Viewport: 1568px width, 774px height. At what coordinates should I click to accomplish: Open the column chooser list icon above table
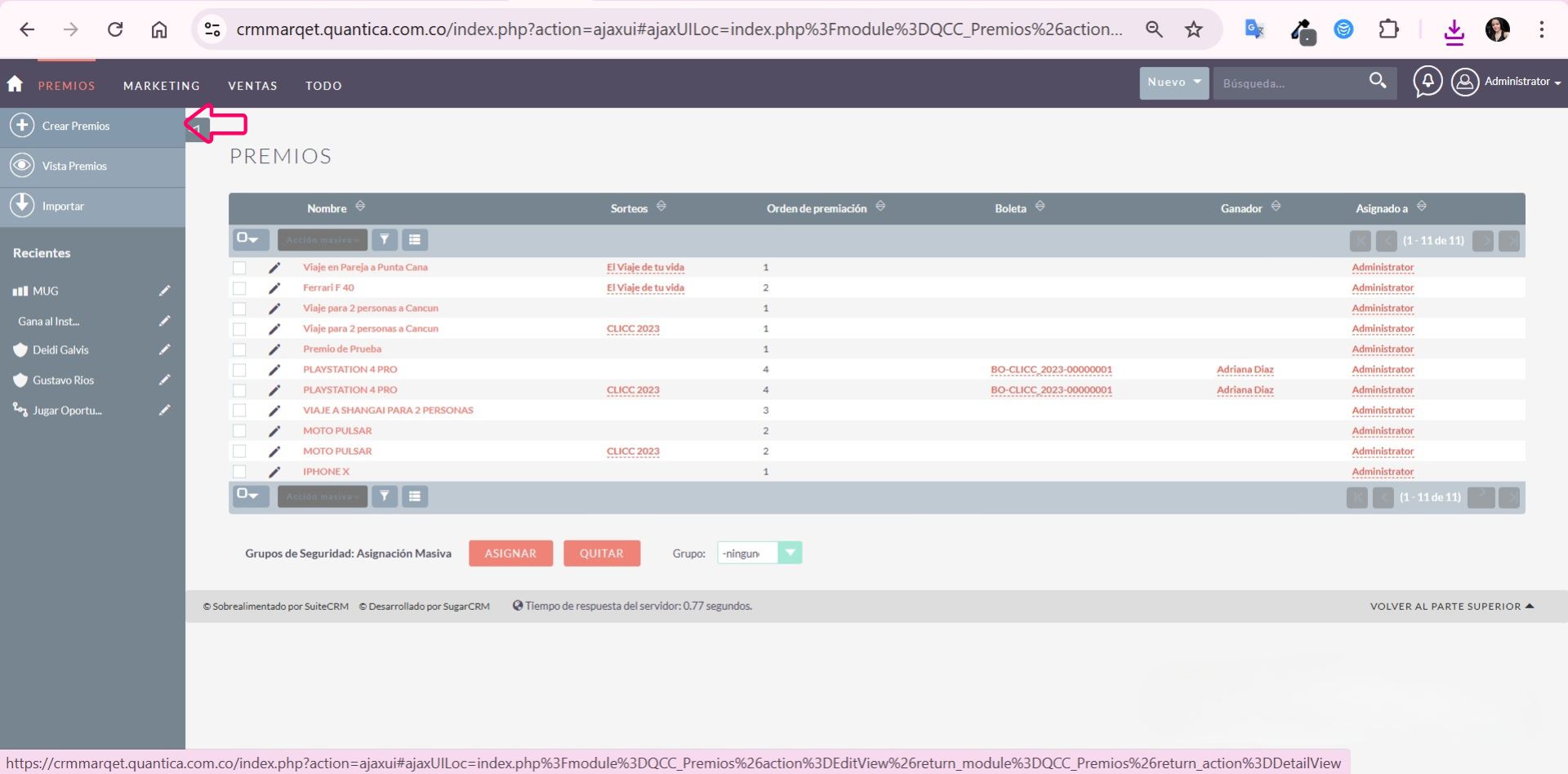(x=415, y=240)
